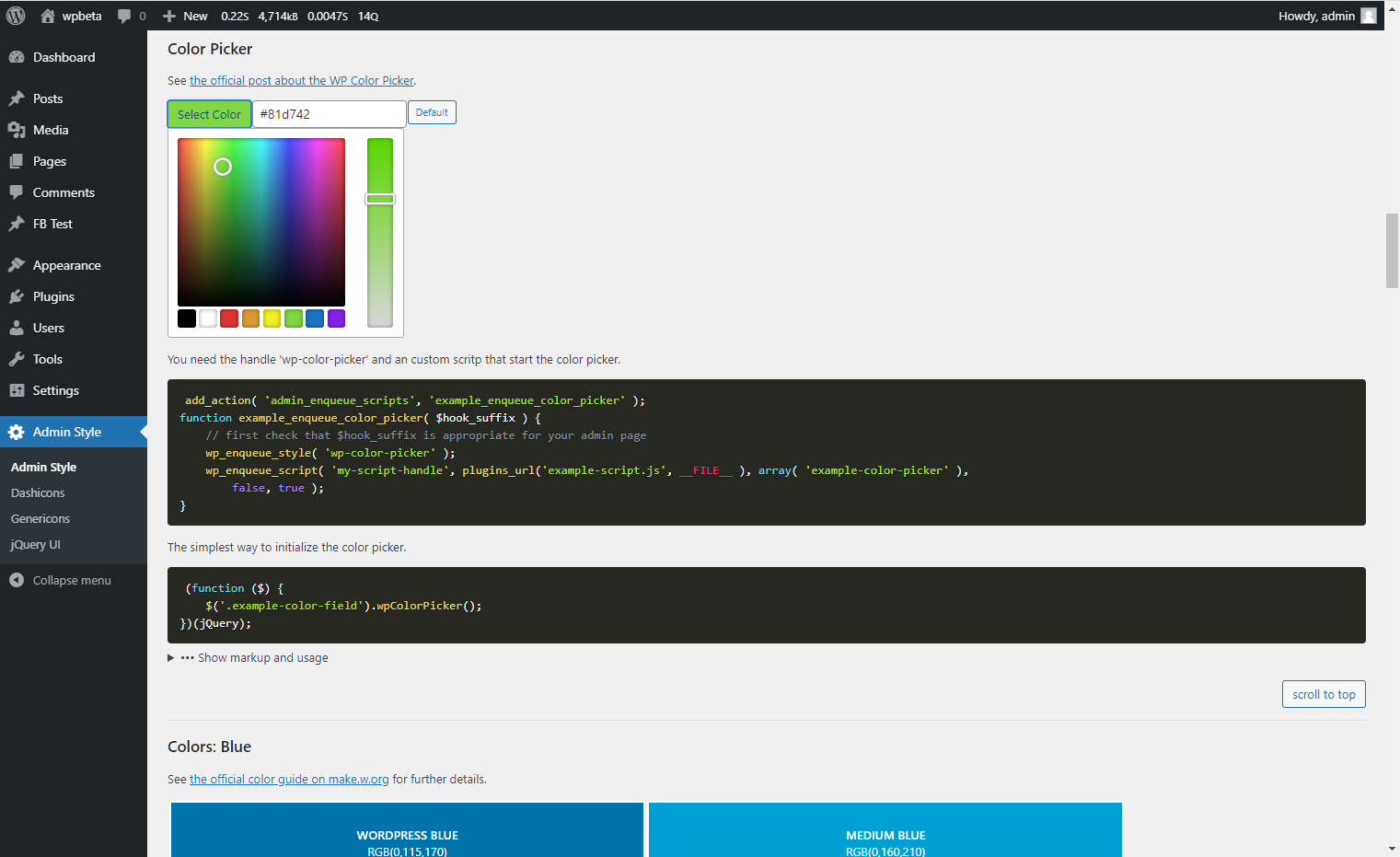1400x857 pixels.
Task: Click the Media icon in sidebar
Action: (17, 130)
